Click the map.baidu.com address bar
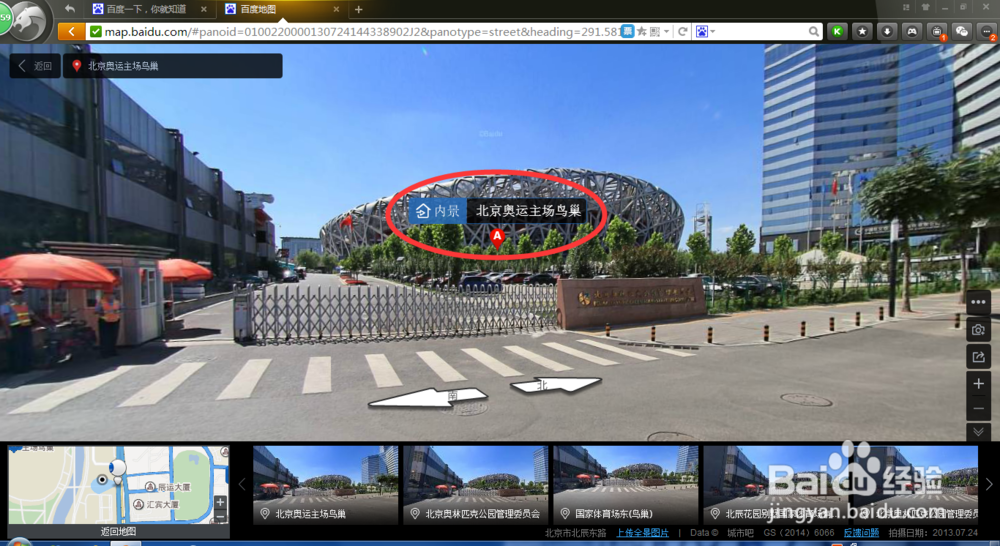Viewport: 1000px width, 546px height. 354,31
